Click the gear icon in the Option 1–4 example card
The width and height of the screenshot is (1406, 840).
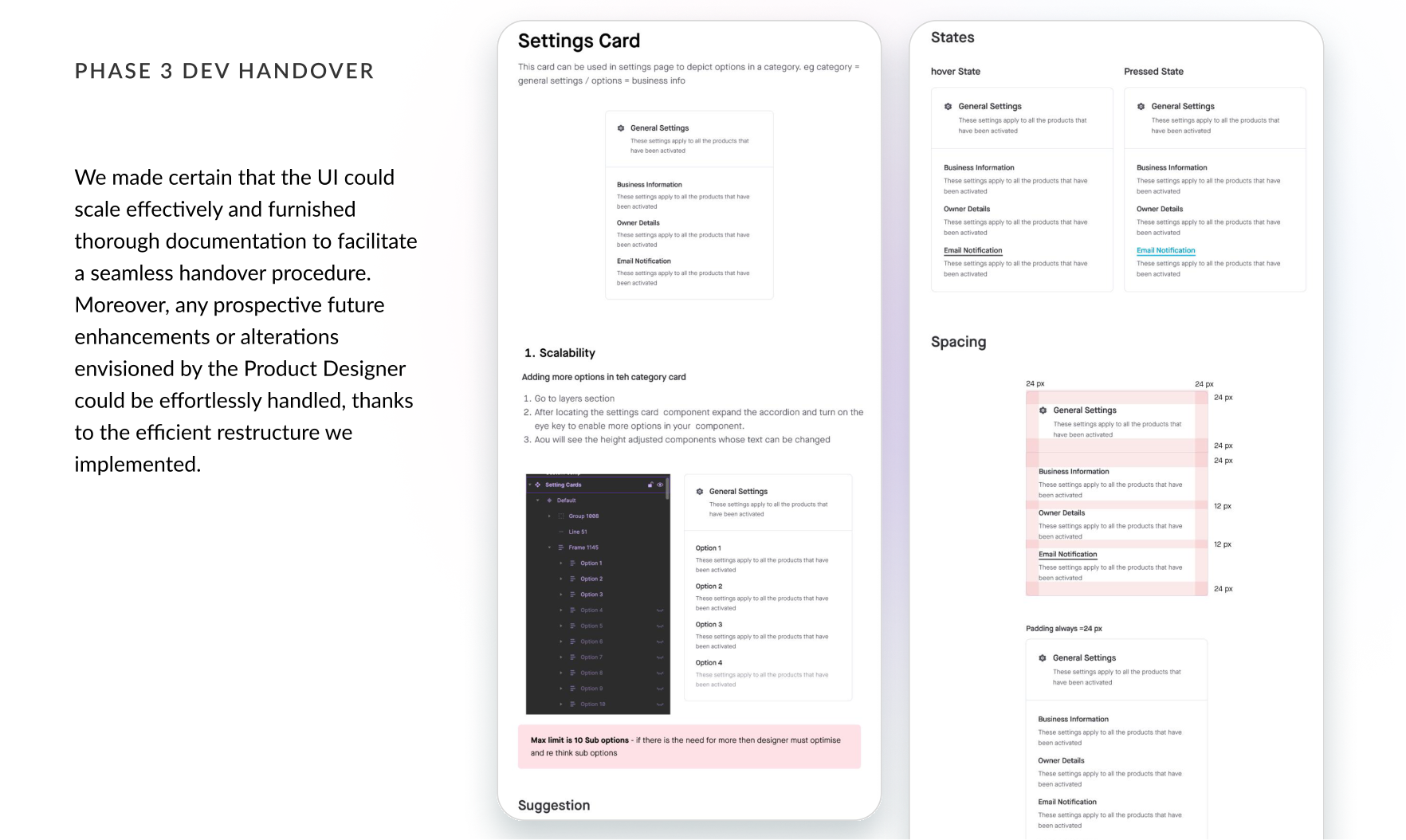pos(700,492)
